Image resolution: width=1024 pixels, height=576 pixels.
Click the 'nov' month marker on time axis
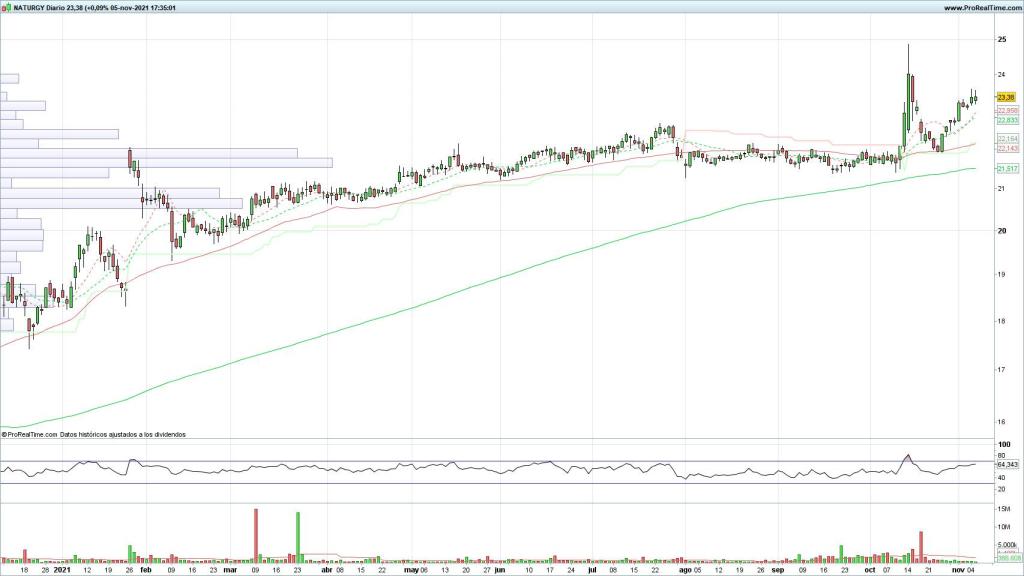957,569
